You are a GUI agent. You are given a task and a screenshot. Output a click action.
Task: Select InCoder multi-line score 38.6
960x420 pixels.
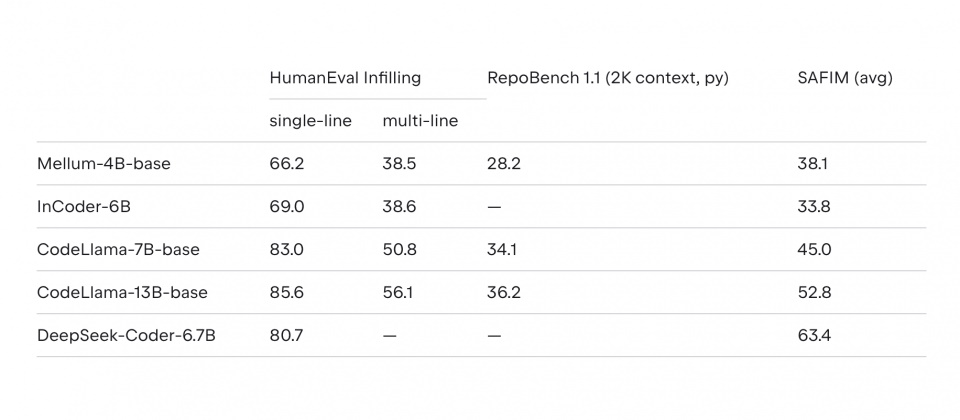(x=399, y=207)
